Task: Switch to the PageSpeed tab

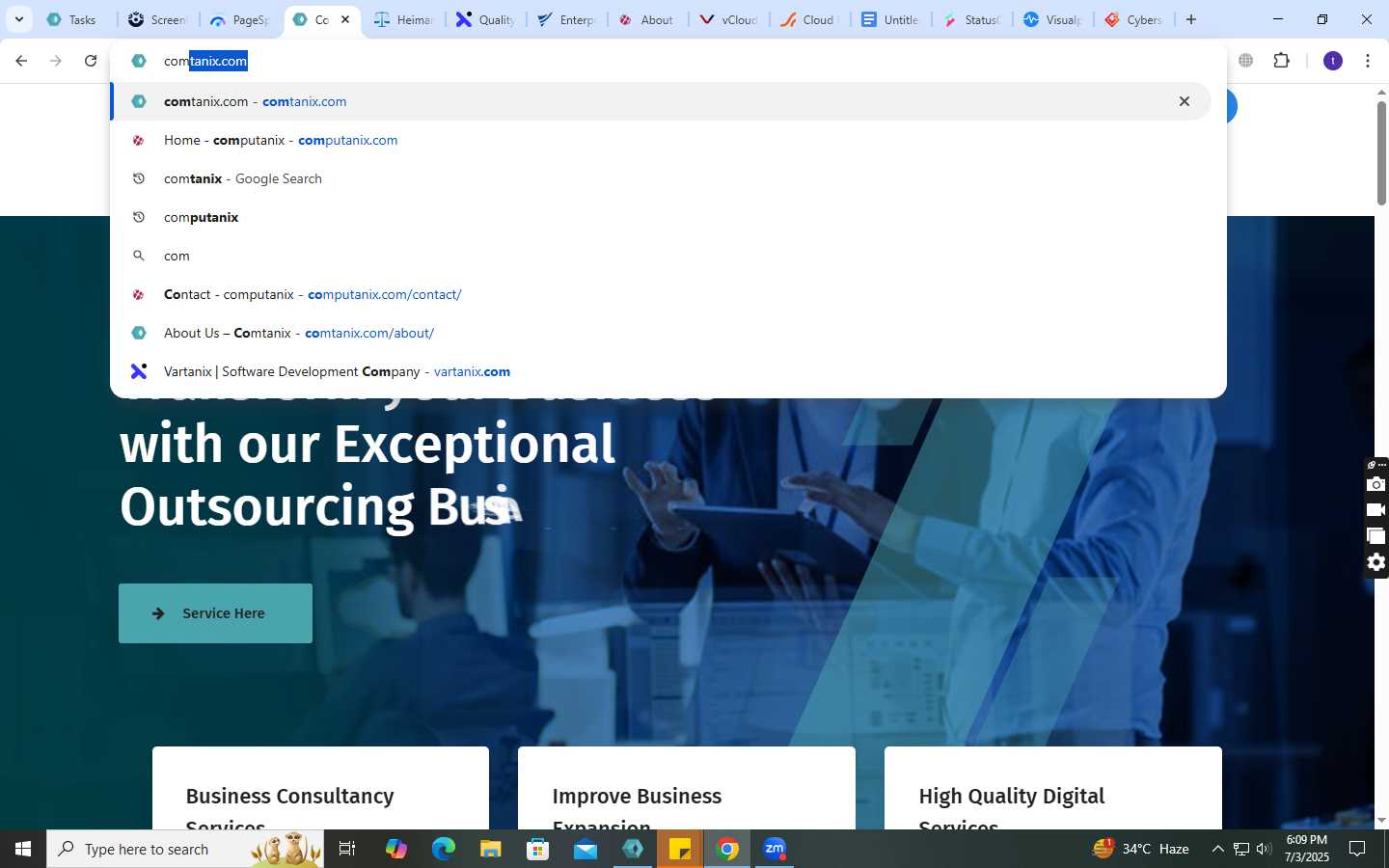Action: [x=239, y=19]
